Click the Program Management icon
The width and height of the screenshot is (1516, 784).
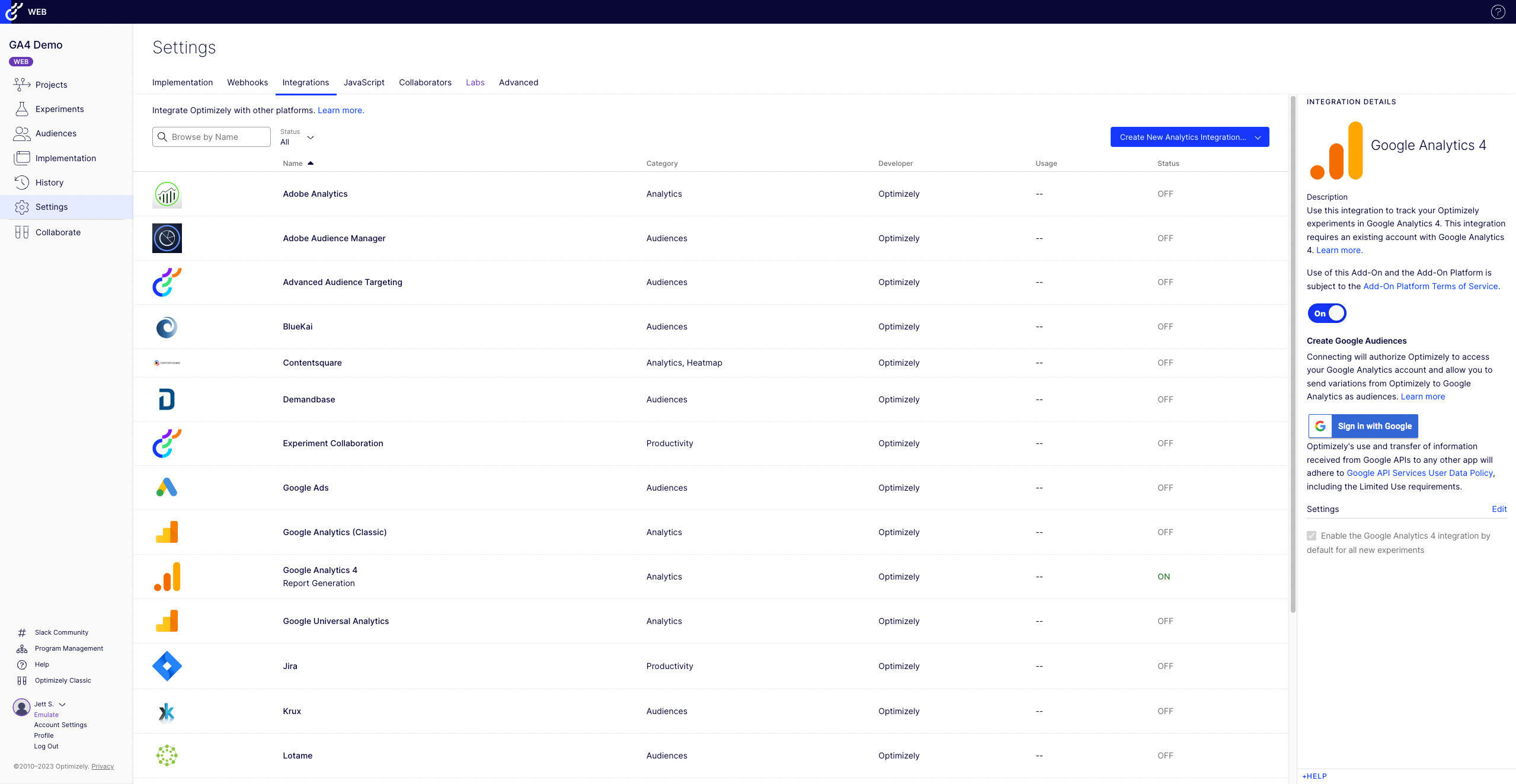[22, 649]
